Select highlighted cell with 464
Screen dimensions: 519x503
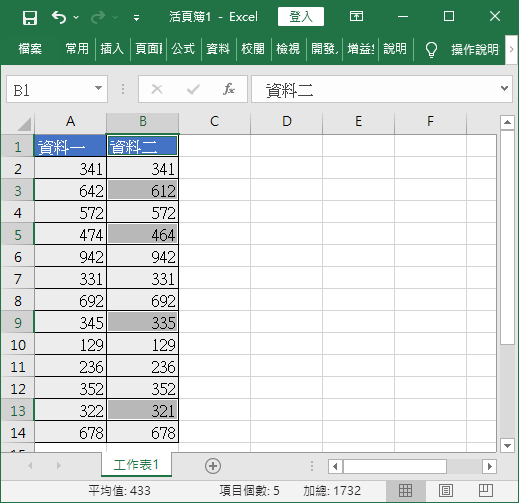pyautogui.click(x=142, y=234)
